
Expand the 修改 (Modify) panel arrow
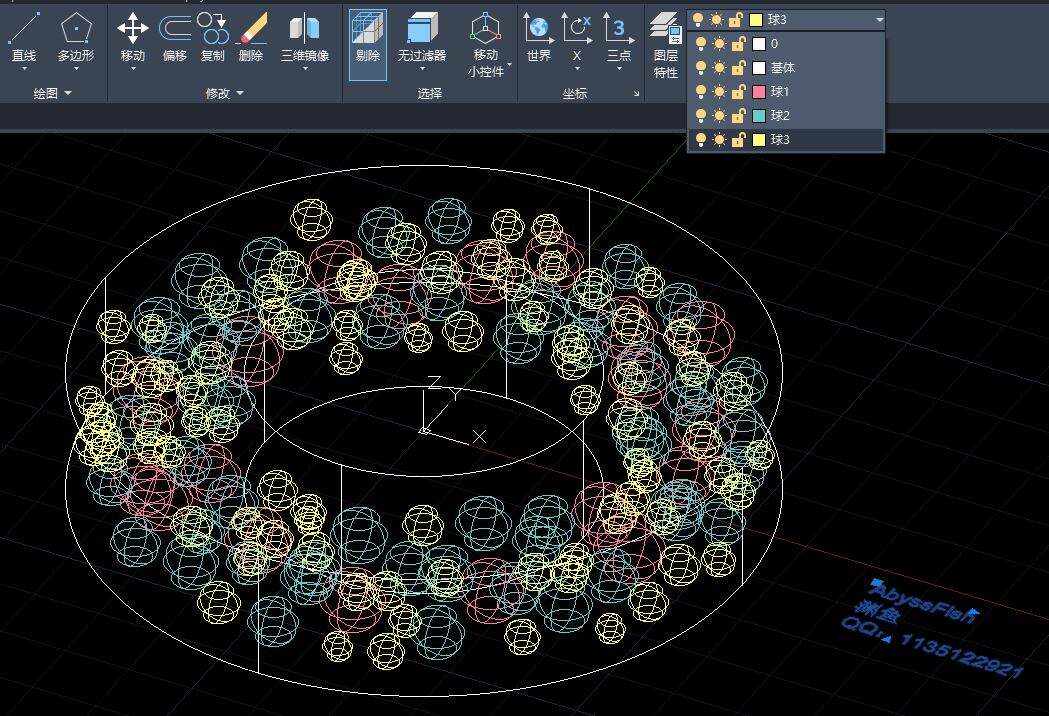240,94
